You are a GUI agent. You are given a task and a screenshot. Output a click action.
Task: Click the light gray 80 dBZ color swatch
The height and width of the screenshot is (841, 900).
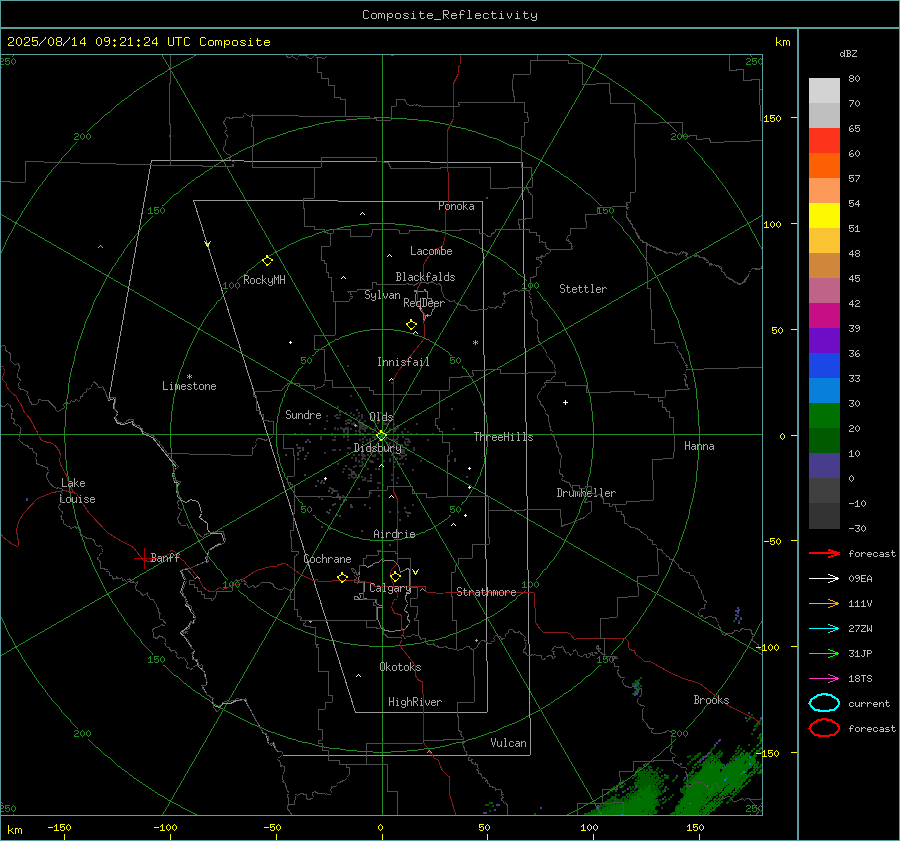[824, 91]
